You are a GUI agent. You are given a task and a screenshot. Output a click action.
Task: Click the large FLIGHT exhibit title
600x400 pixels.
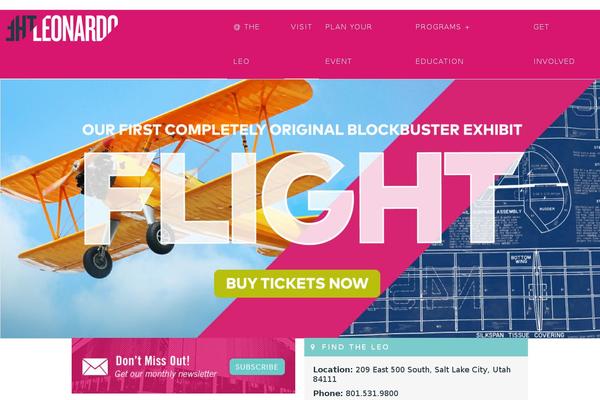click(x=302, y=199)
